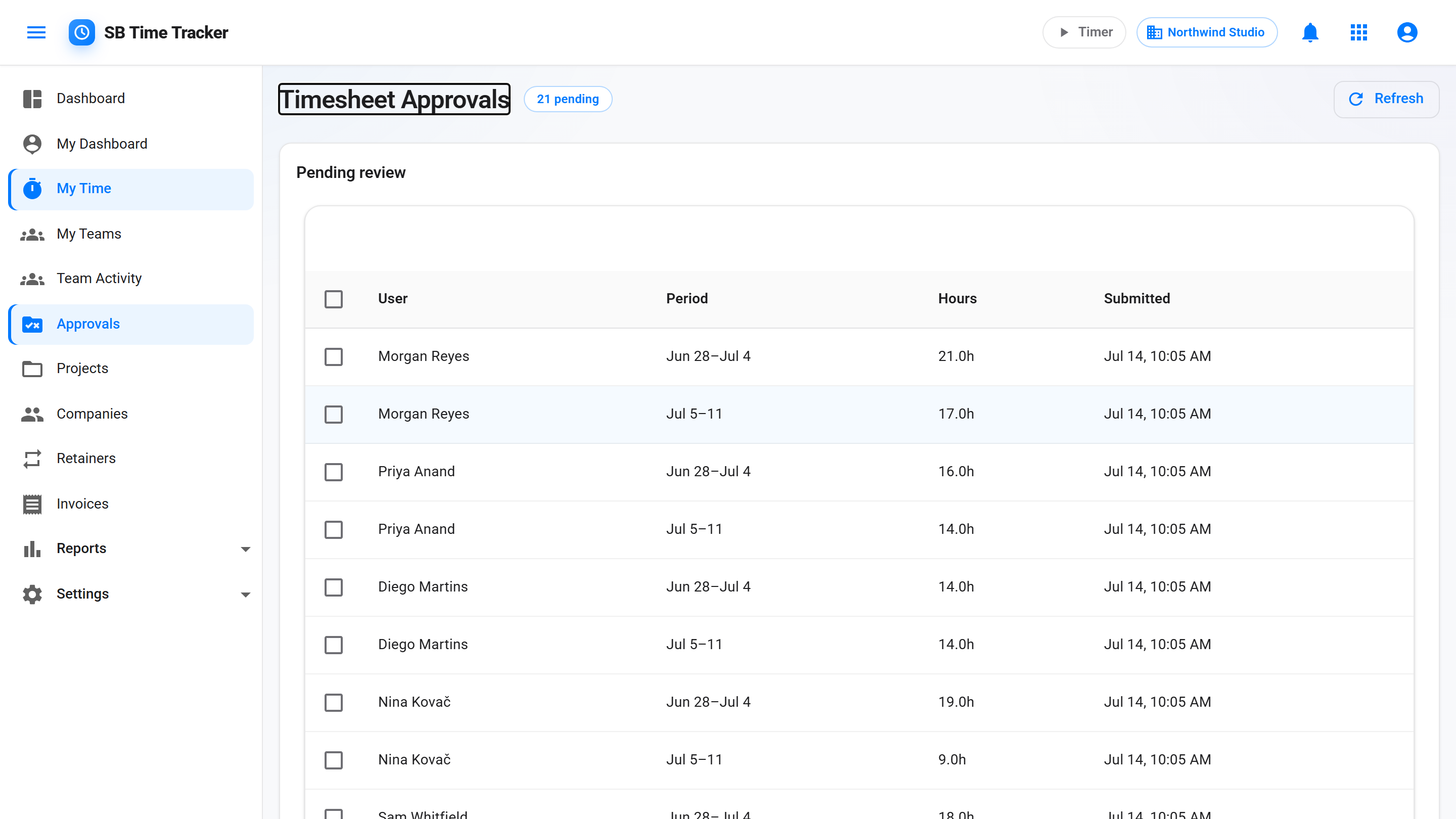Click the Refresh circular arrow icon
This screenshot has height=819, width=1456.
coord(1356,99)
